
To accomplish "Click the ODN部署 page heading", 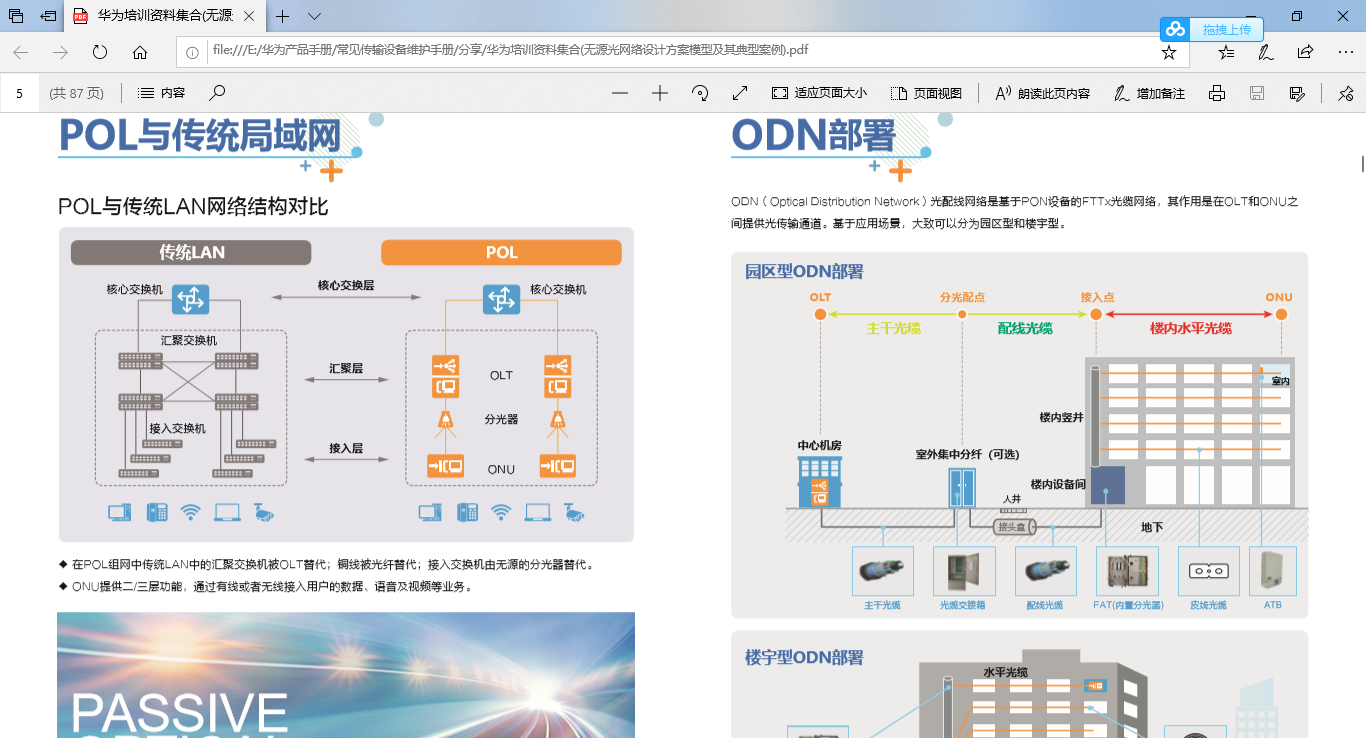I will click(813, 136).
